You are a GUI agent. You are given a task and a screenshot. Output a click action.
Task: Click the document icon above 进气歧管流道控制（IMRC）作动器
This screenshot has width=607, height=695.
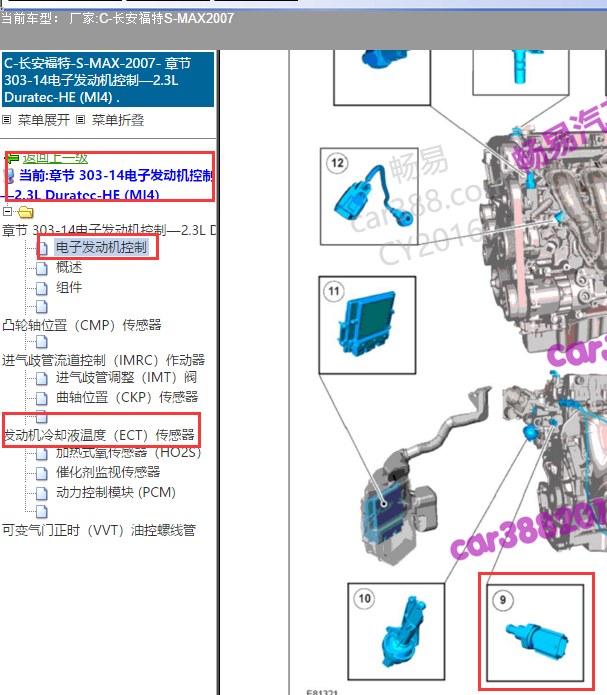point(42,342)
